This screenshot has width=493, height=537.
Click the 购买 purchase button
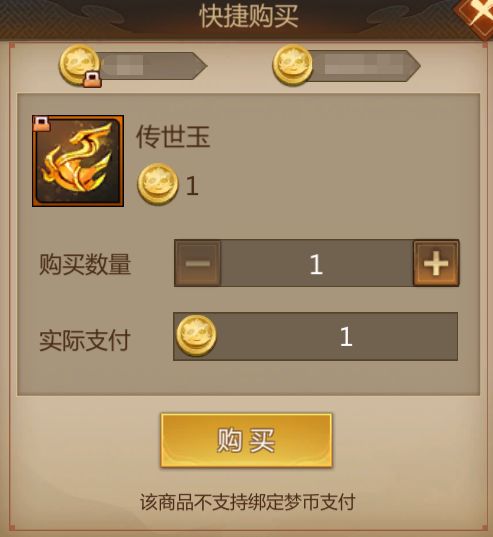pyautogui.click(x=246, y=440)
